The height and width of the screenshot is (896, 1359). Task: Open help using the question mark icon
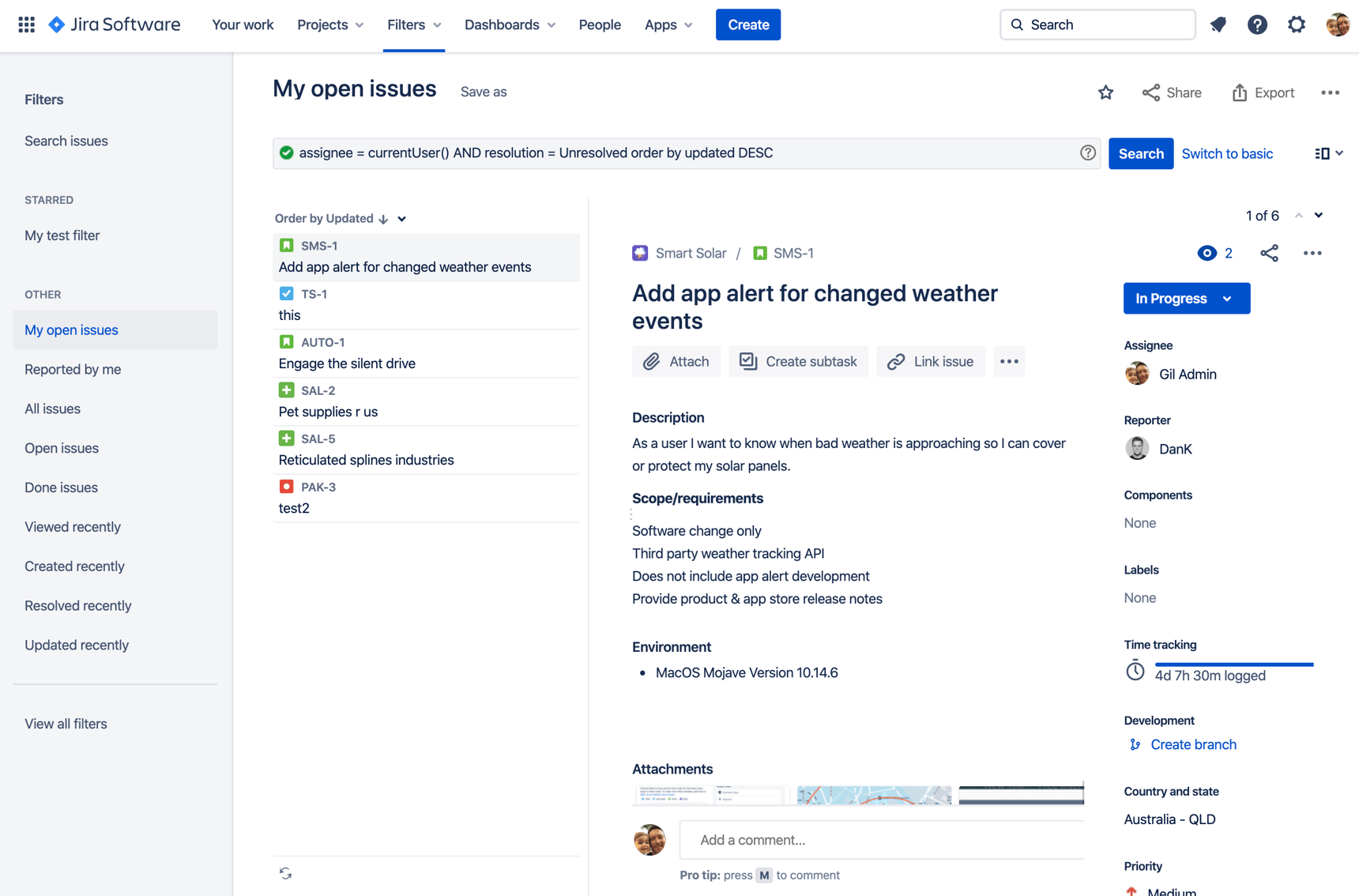(1257, 24)
